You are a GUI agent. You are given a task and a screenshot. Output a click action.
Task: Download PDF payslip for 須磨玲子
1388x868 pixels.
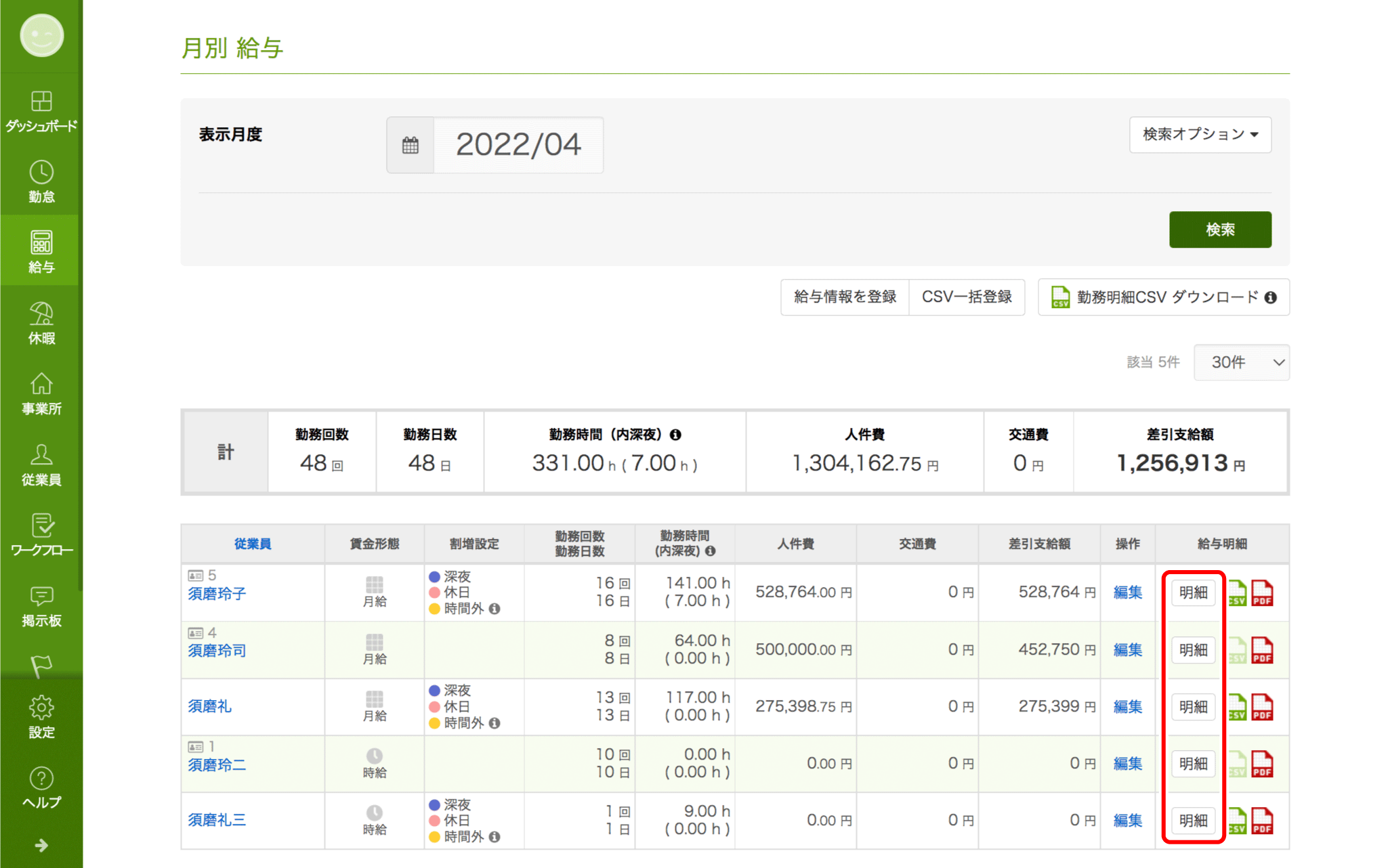click(1261, 593)
